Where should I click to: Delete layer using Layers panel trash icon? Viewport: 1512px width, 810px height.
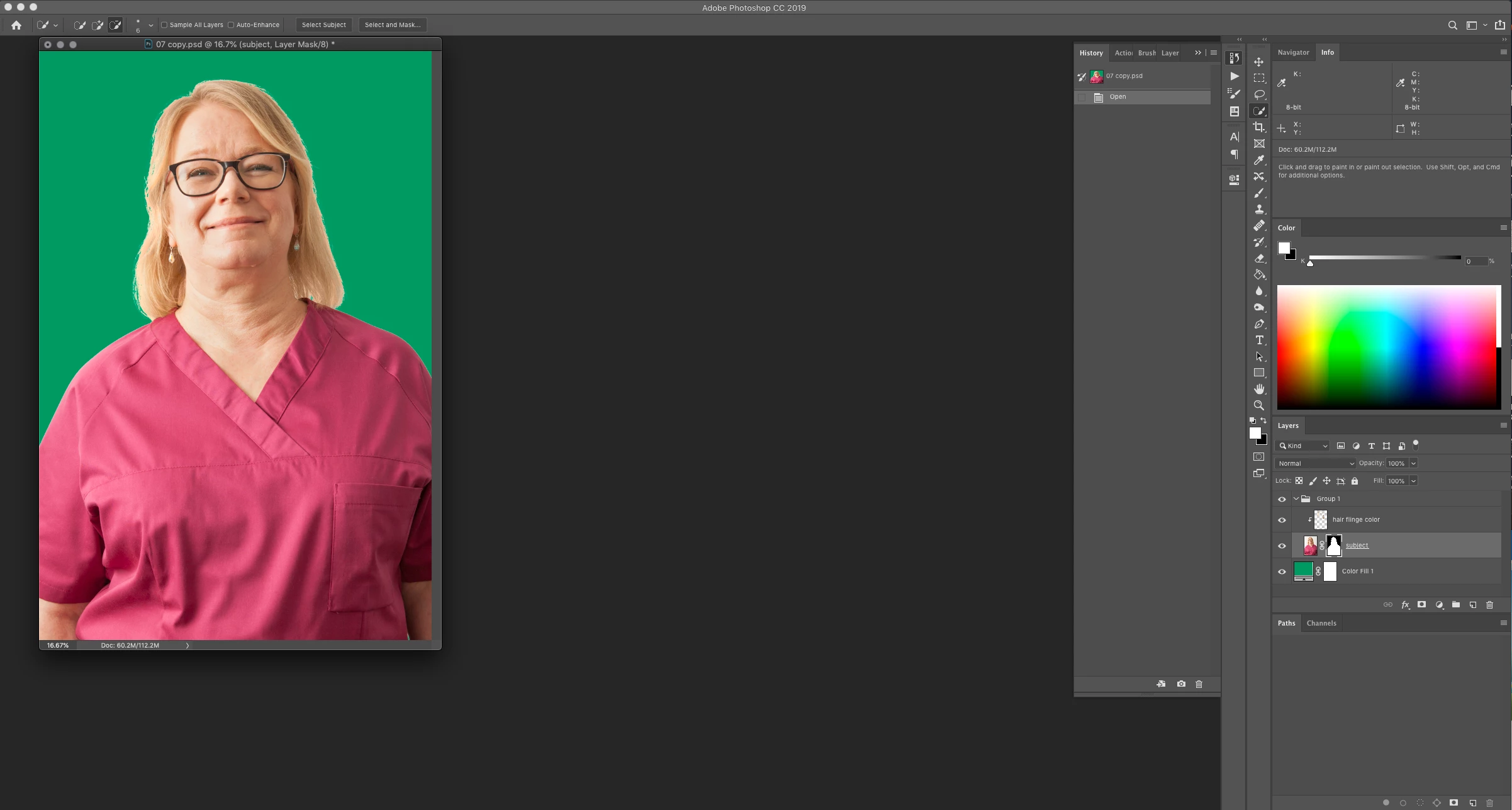tap(1489, 605)
